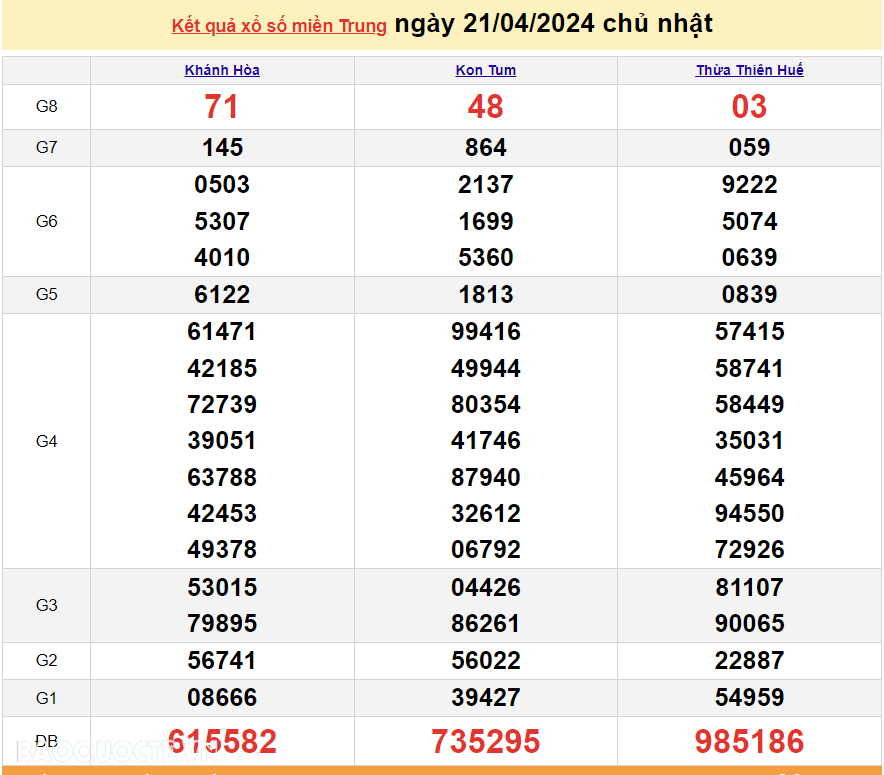Image resolution: width=884 pixels, height=775 pixels.
Task: Select the G2 number 56022
Action: 486,661
